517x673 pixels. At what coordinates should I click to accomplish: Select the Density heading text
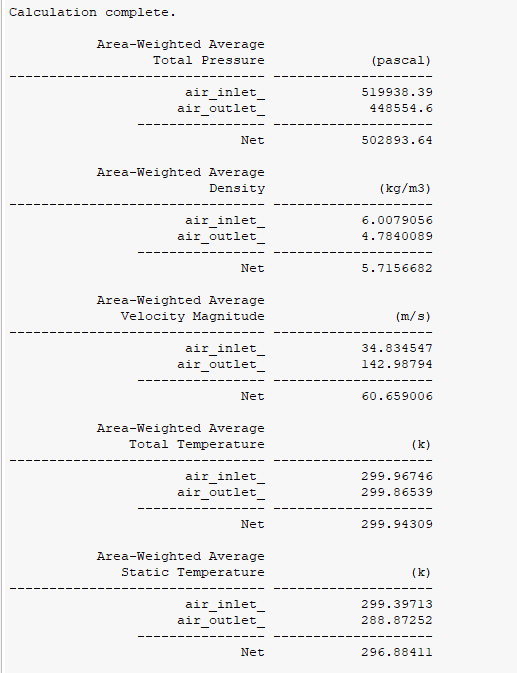(x=237, y=188)
